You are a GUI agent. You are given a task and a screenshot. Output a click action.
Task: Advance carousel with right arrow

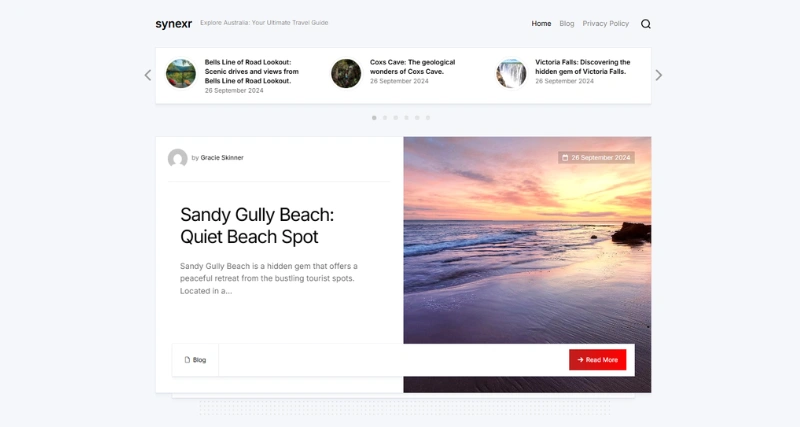coord(659,76)
